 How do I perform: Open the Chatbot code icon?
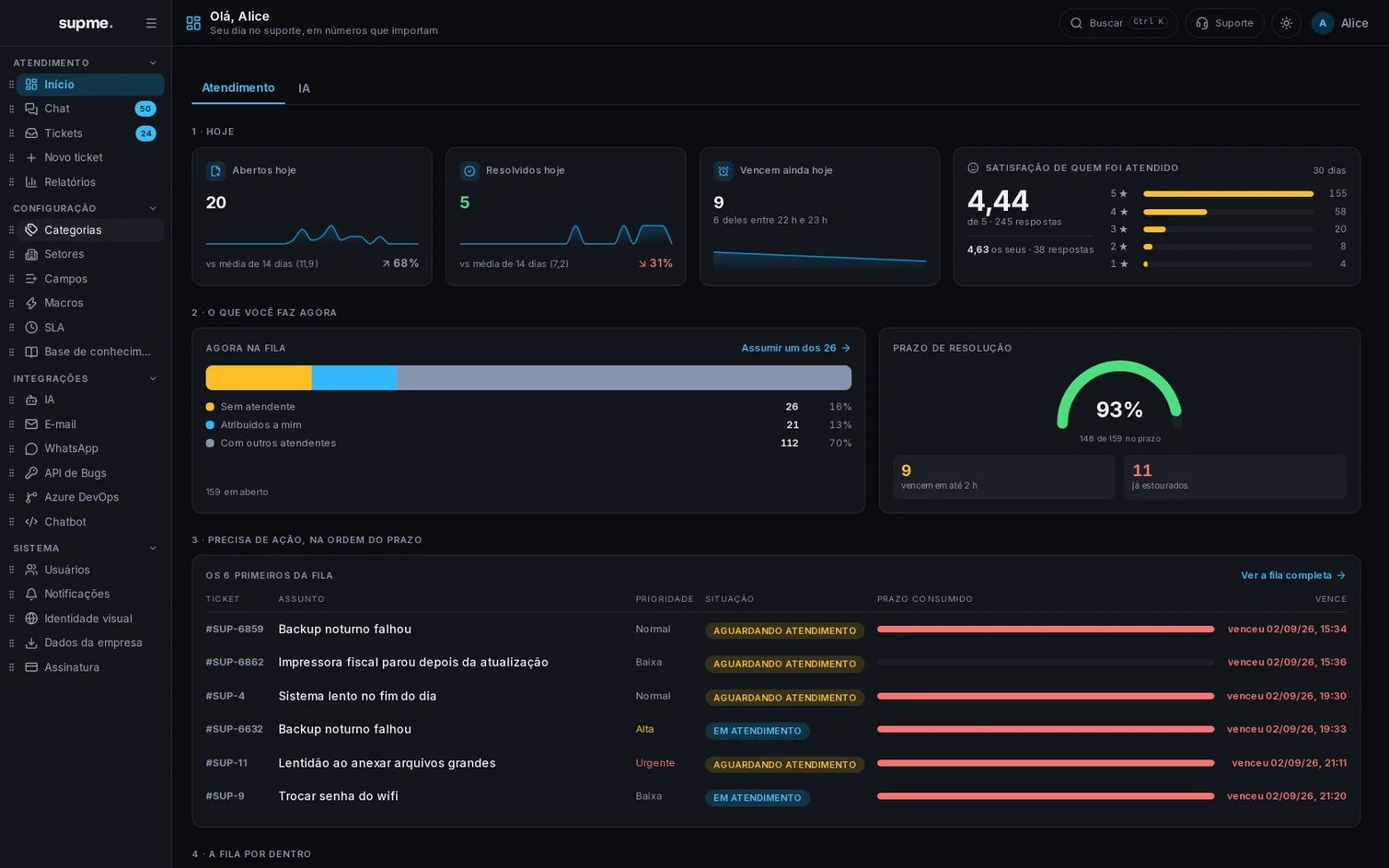pyautogui.click(x=31, y=522)
